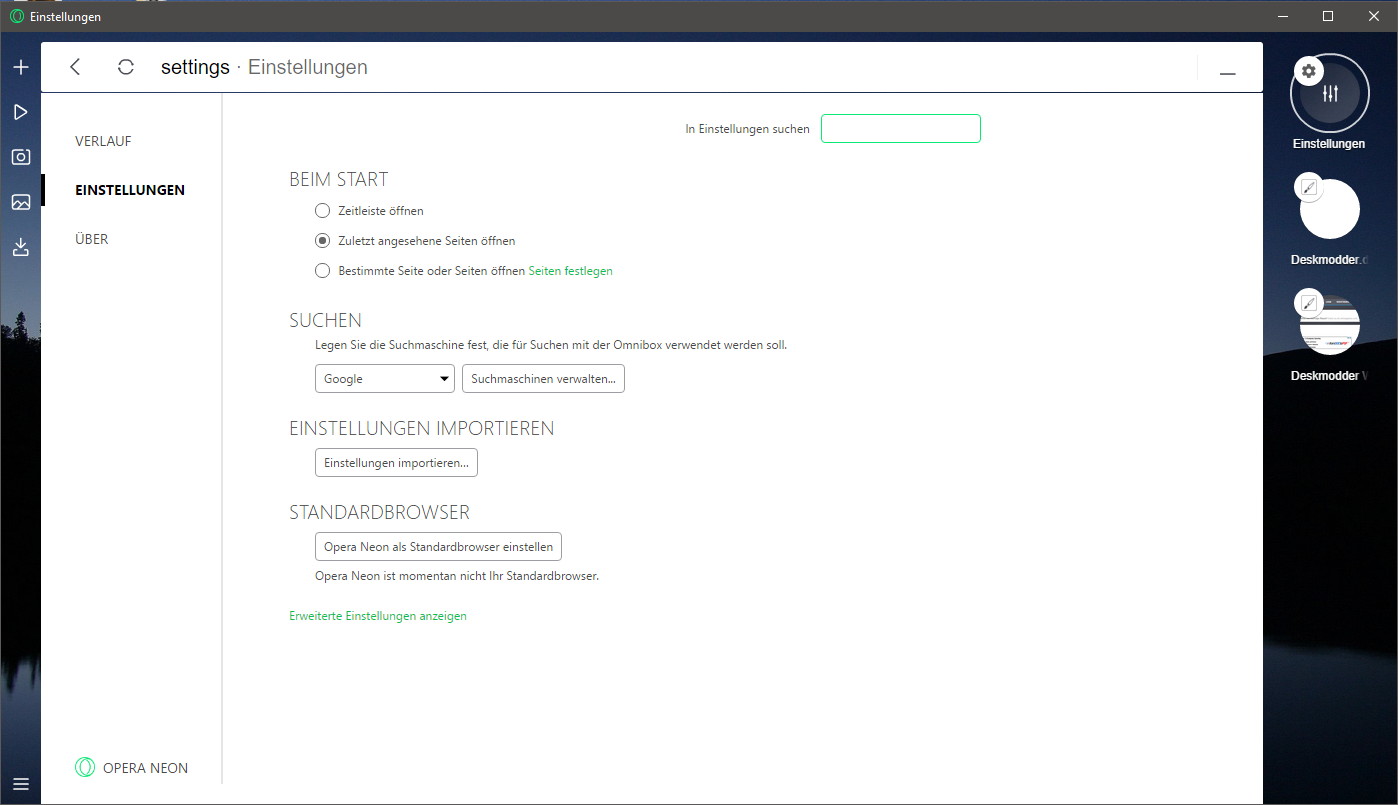Switch to the second Deskmodder tab bubble
Image resolution: width=1398 pixels, height=805 pixels.
click(1330, 325)
